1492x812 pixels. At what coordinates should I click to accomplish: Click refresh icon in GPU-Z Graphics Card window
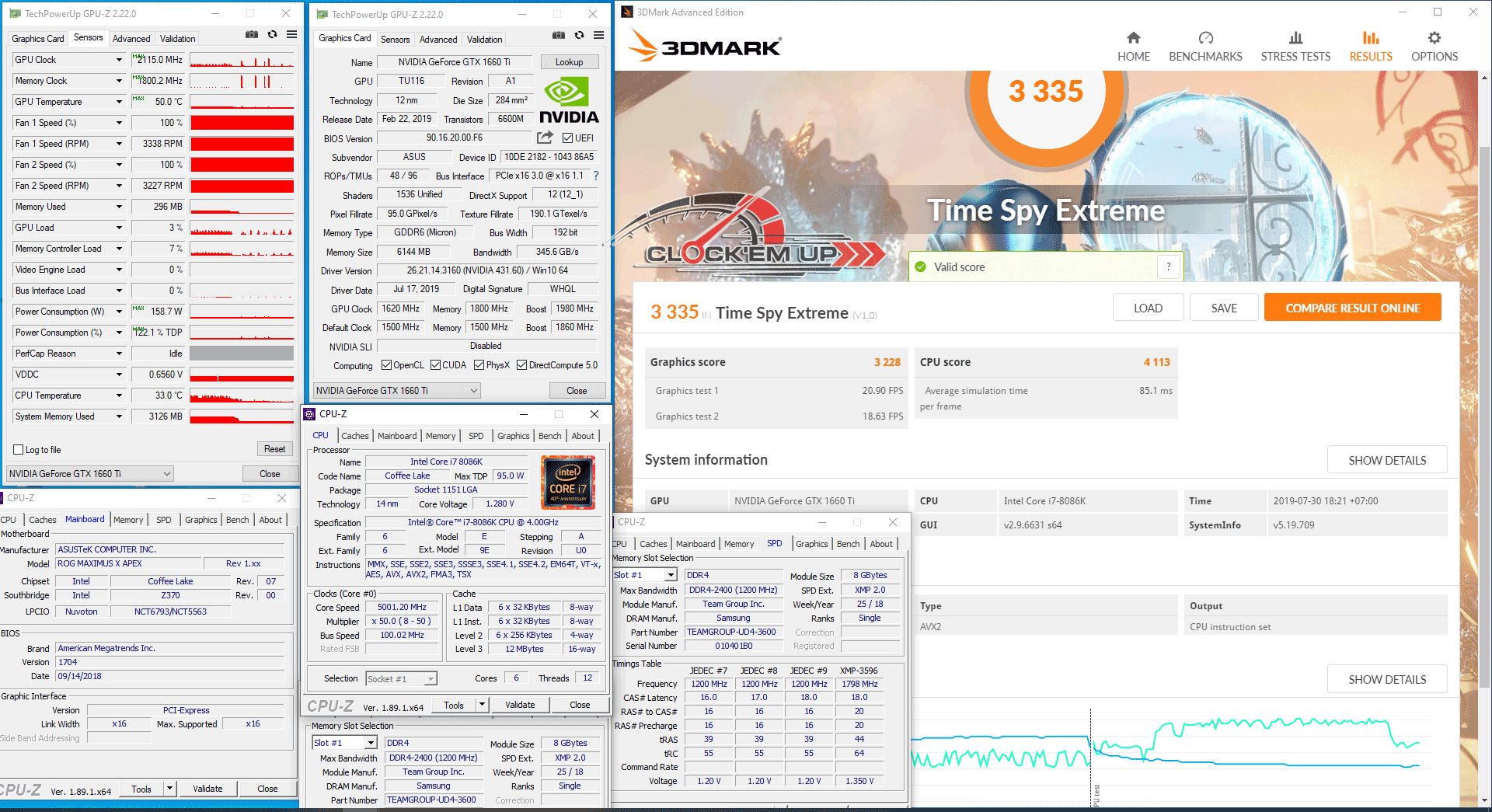tap(579, 36)
